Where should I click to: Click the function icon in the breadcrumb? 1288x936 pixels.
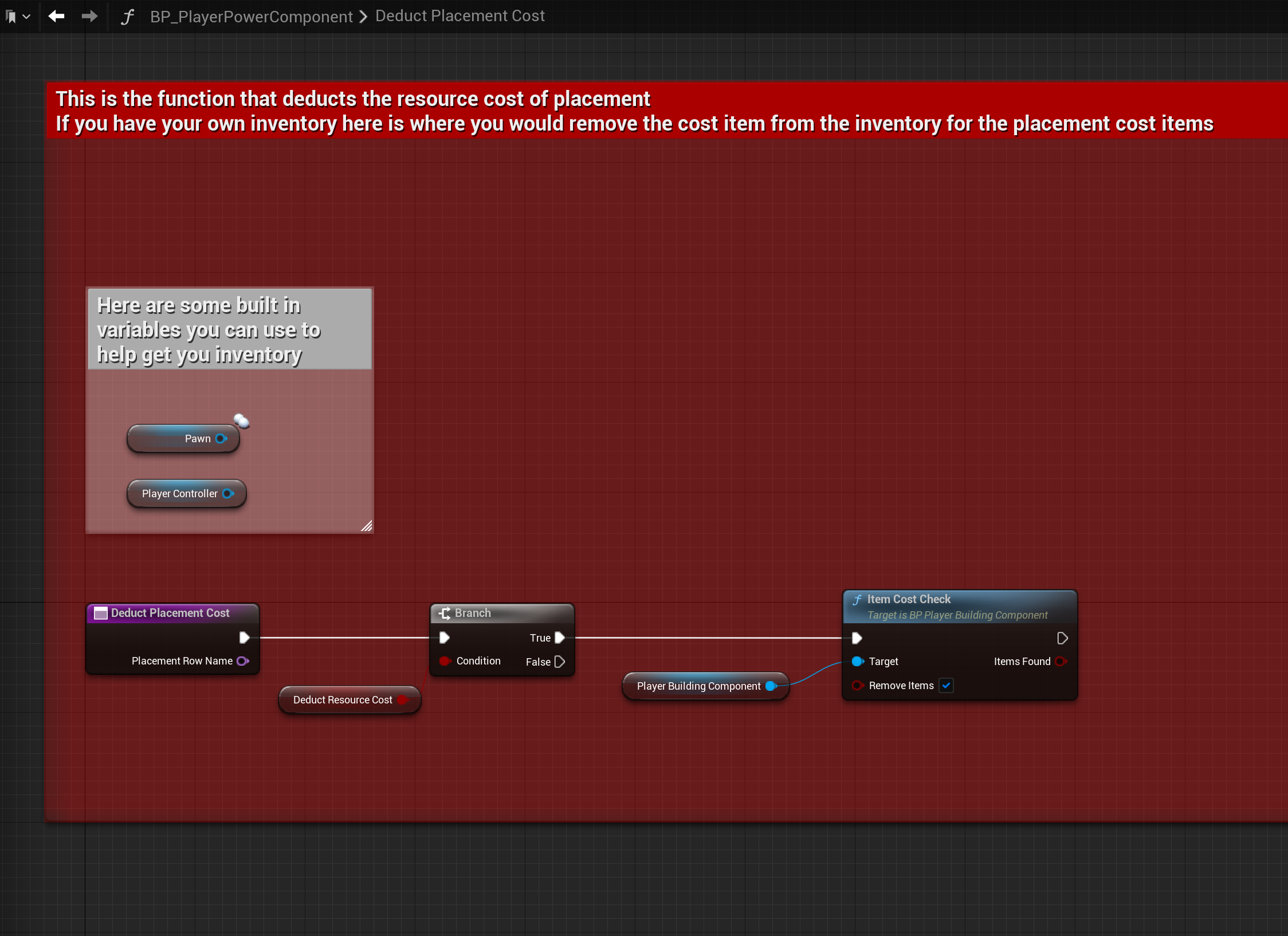click(x=127, y=17)
